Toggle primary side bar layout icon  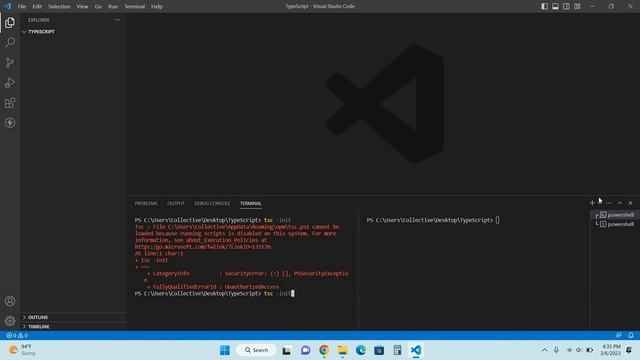[x=544, y=6]
